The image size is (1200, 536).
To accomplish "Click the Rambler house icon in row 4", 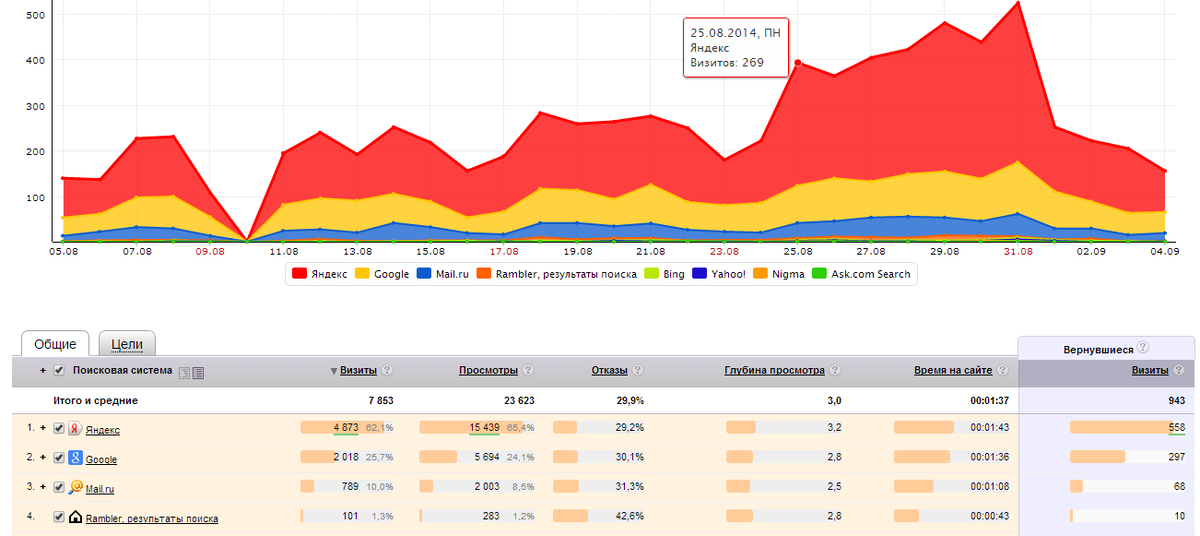I will [x=75, y=518].
